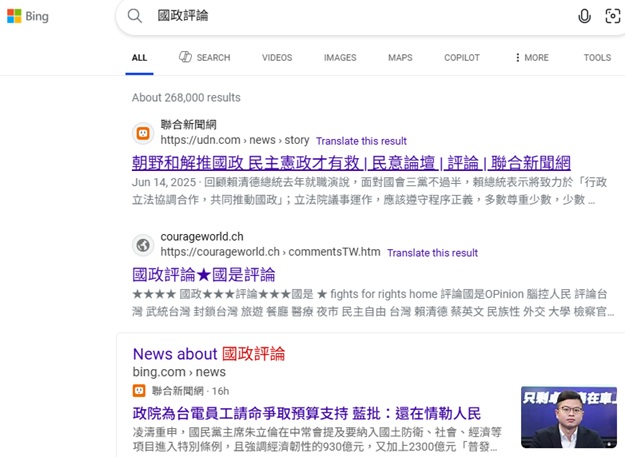The width and height of the screenshot is (625, 457).
Task: Switch to the SEARCH tab
Action: pos(204,57)
